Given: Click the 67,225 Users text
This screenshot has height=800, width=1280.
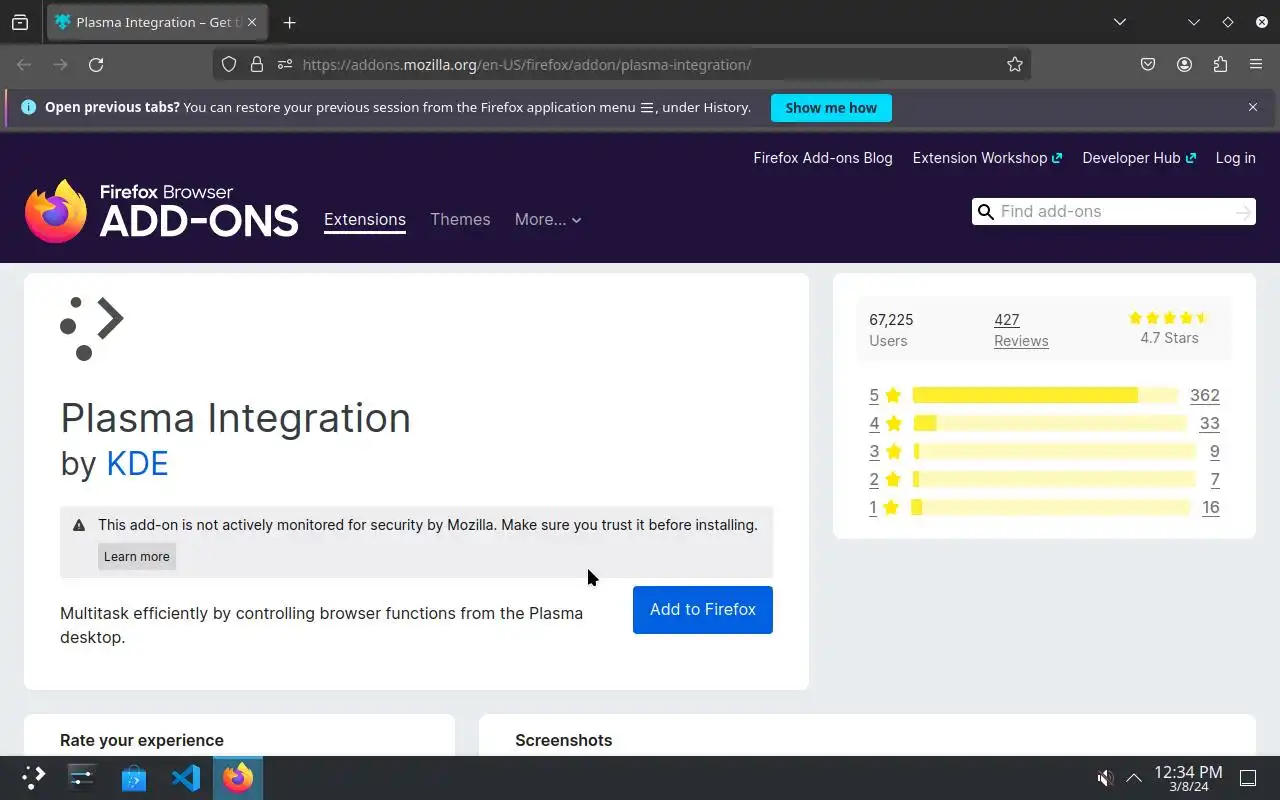Looking at the screenshot, I should coord(891,330).
